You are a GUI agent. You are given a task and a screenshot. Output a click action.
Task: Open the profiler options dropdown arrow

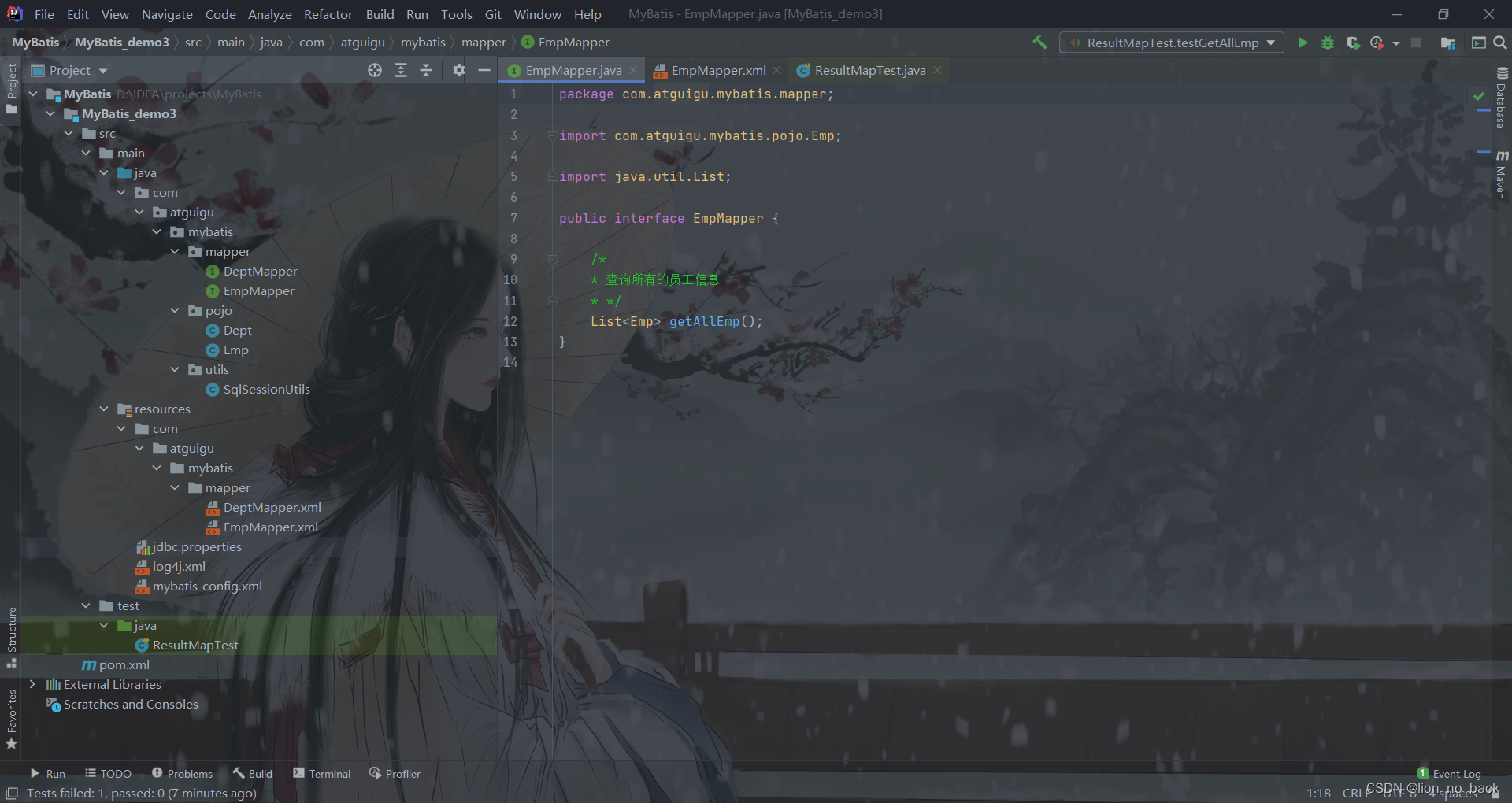tap(1396, 43)
